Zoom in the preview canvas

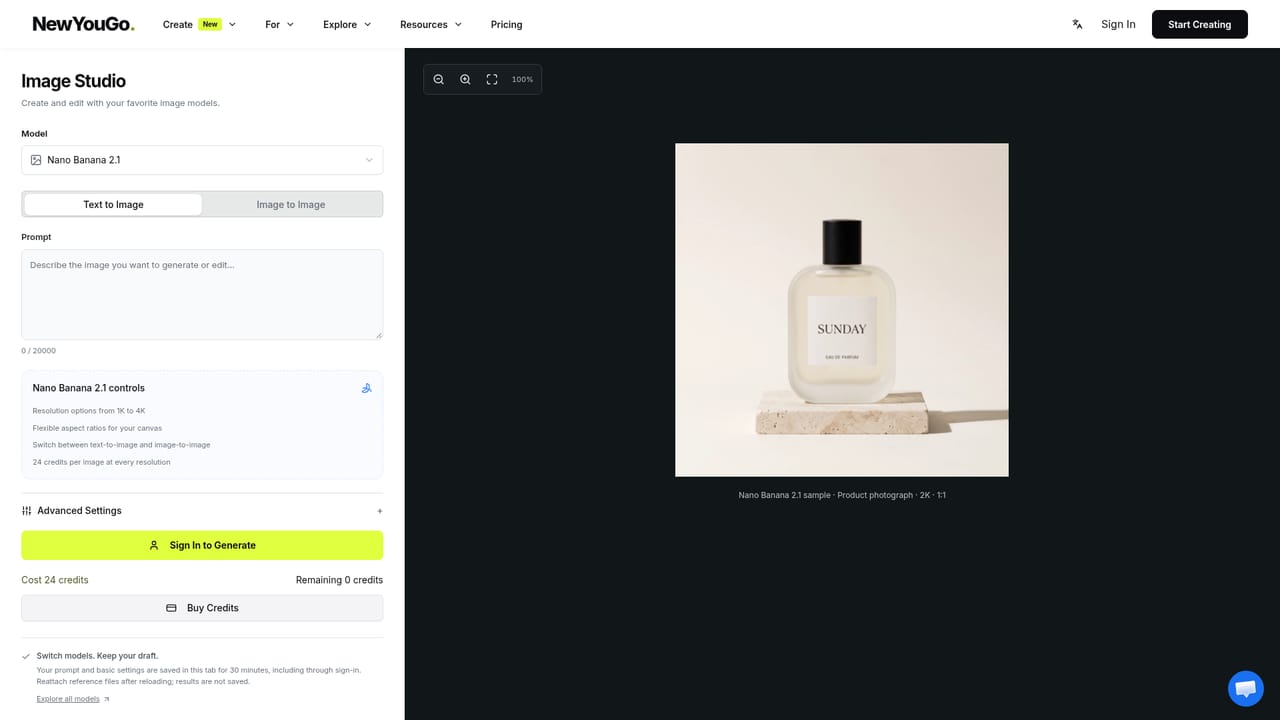coord(465,79)
